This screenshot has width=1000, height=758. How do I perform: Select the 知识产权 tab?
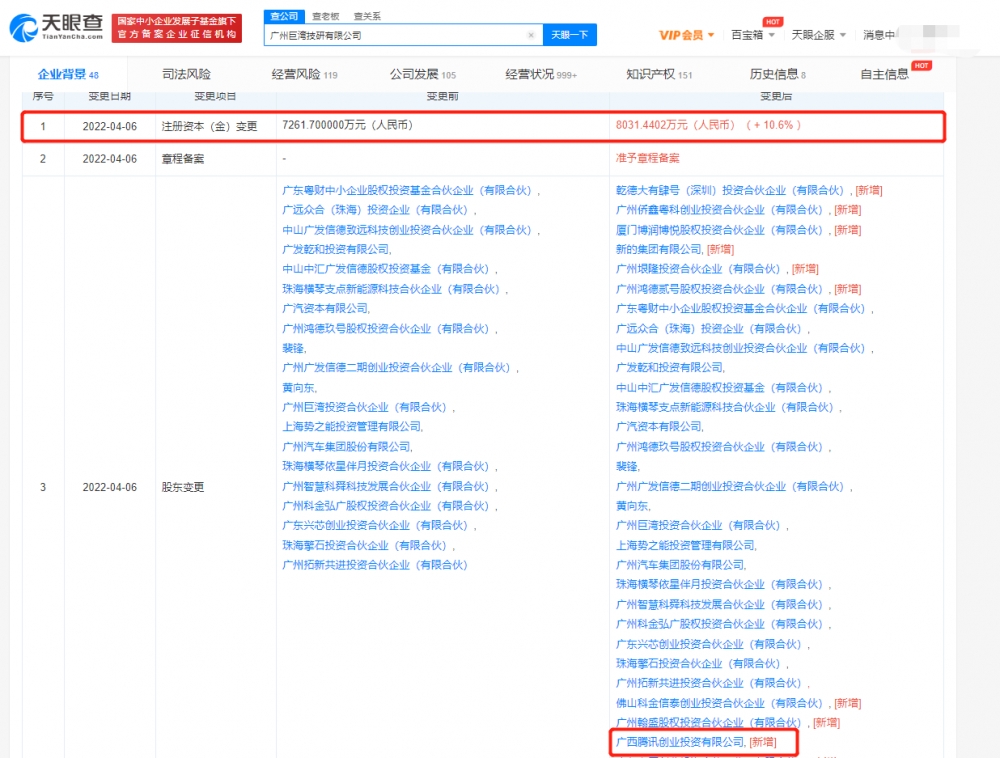click(659, 75)
